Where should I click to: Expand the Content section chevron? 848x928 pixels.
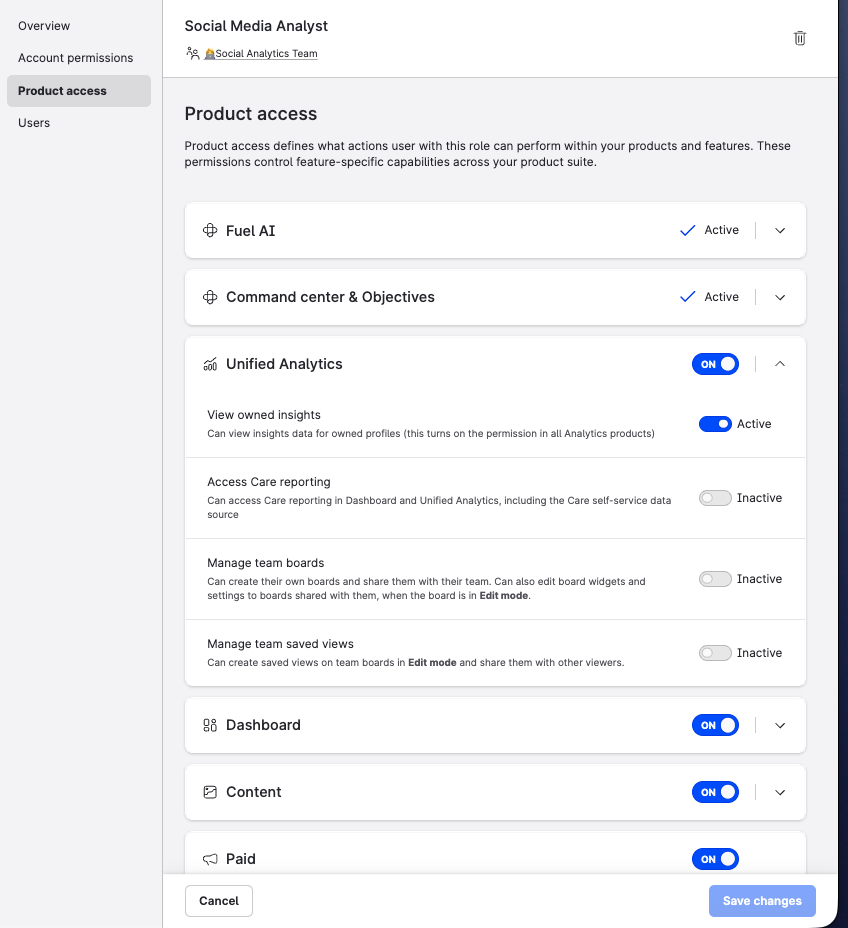click(780, 792)
